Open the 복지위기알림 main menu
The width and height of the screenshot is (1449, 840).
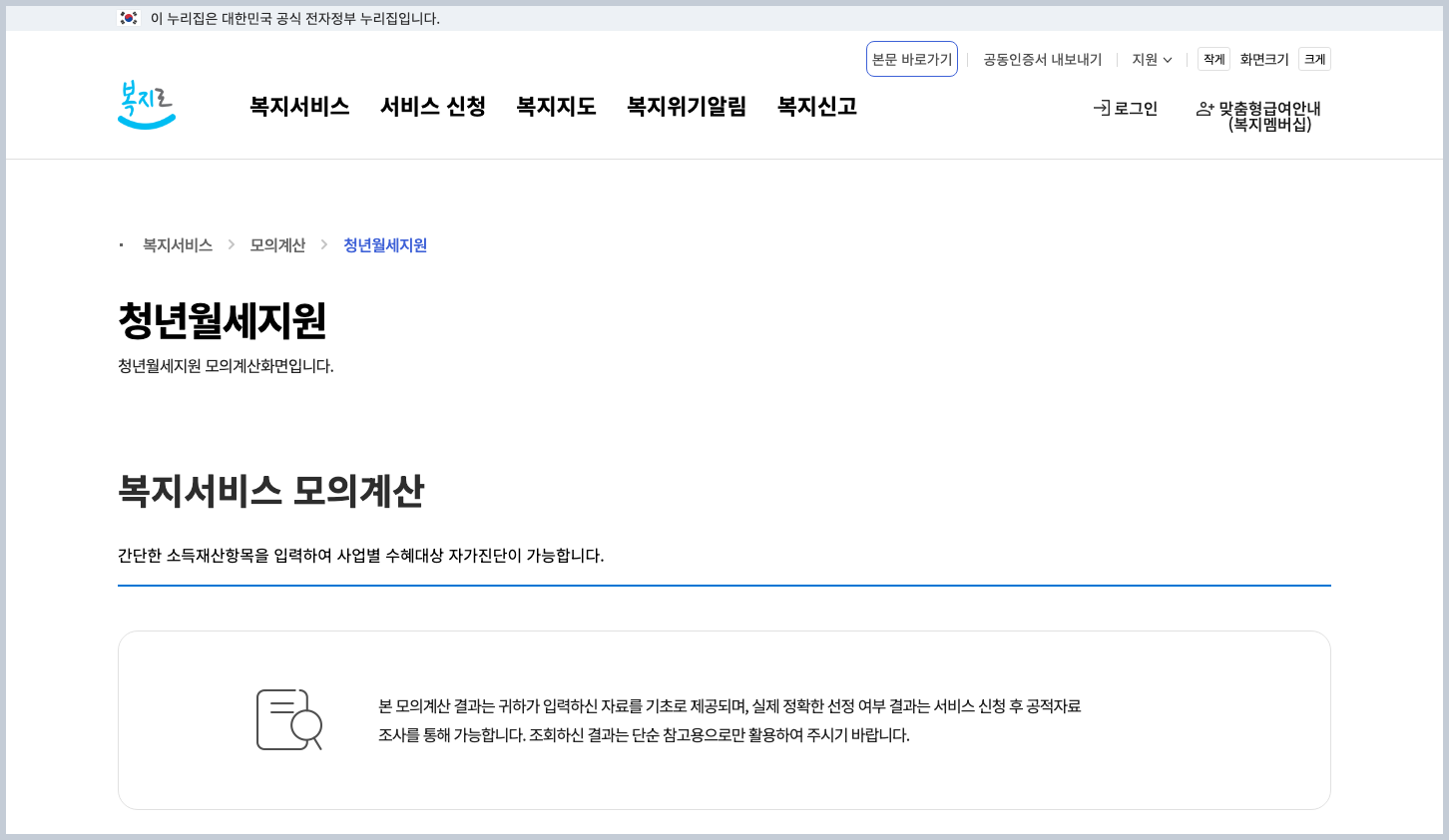click(x=687, y=107)
